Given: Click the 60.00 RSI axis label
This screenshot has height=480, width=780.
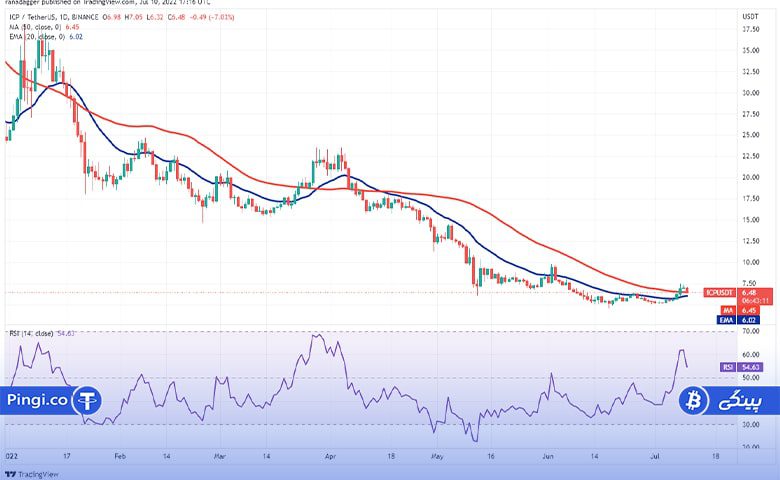Looking at the screenshot, I should (751, 355).
